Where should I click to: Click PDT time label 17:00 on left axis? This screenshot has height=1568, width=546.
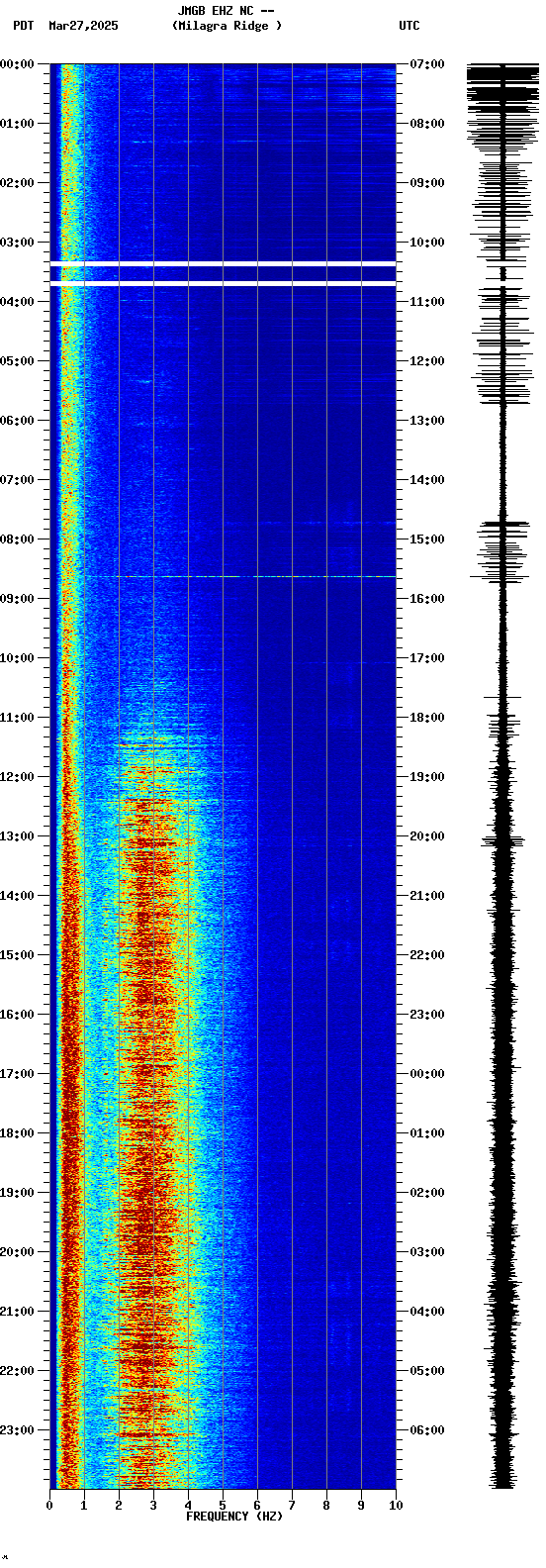[x=17, y=1074]
